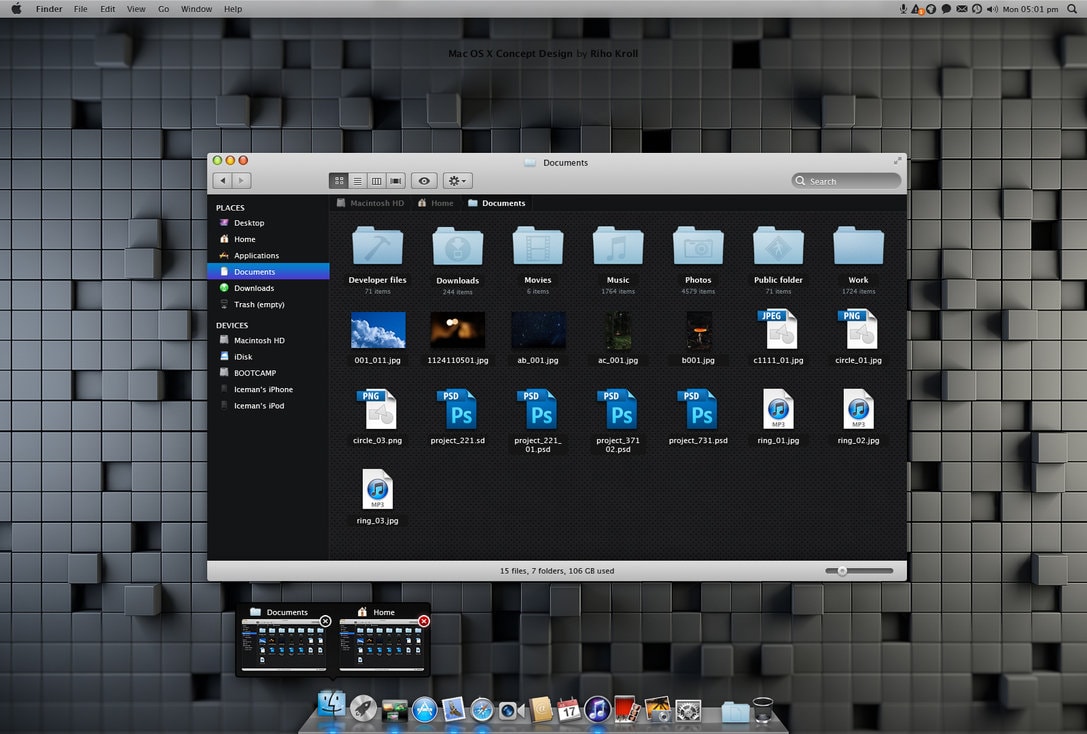1087x734 pixels.
Task: Select BOOTCAMP volume
Action: pos(268,373)
